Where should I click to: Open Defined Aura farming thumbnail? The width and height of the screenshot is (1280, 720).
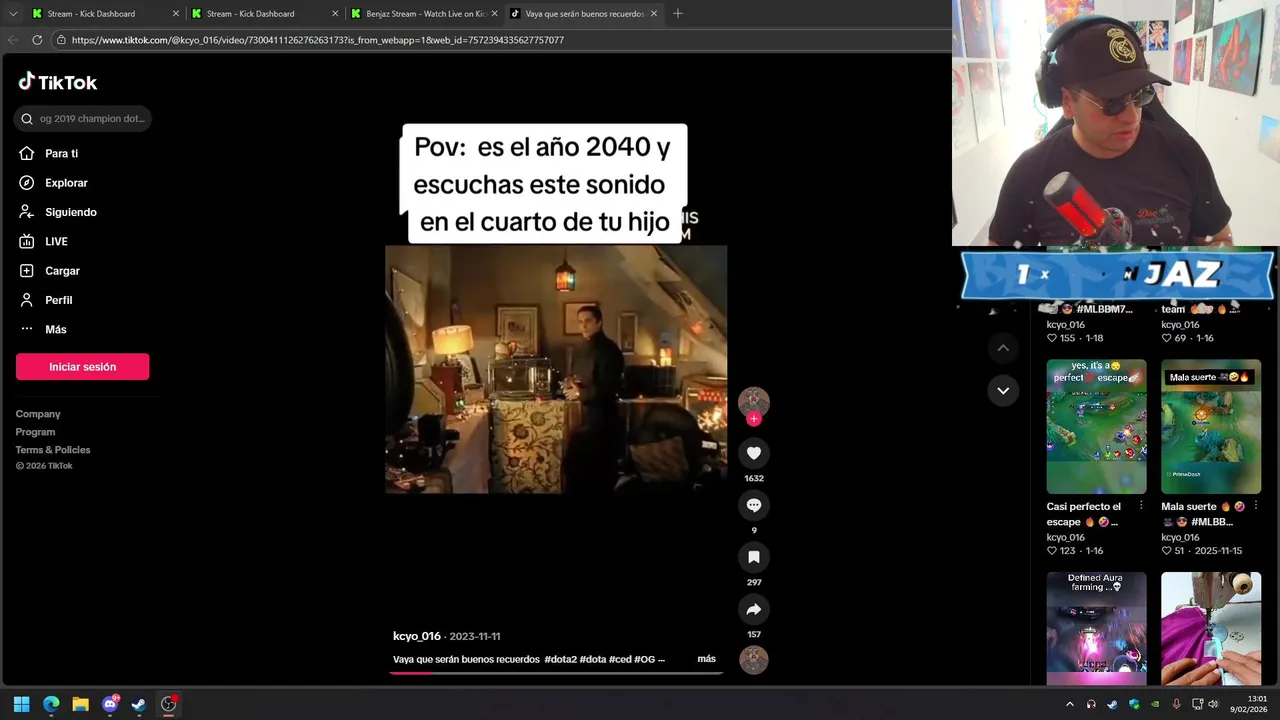1096,628
